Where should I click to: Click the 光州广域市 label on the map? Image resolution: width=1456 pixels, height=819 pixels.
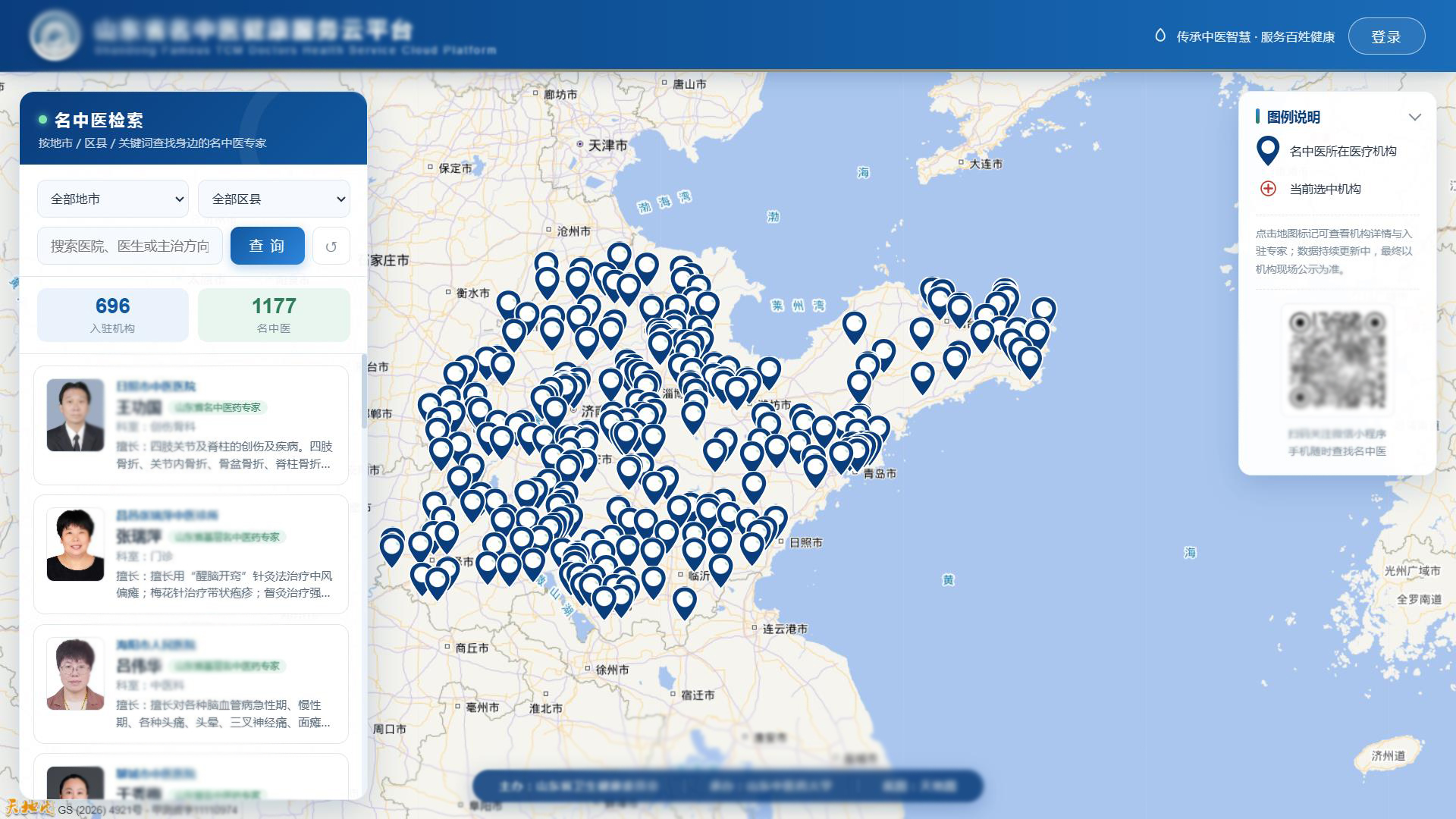1412,570
